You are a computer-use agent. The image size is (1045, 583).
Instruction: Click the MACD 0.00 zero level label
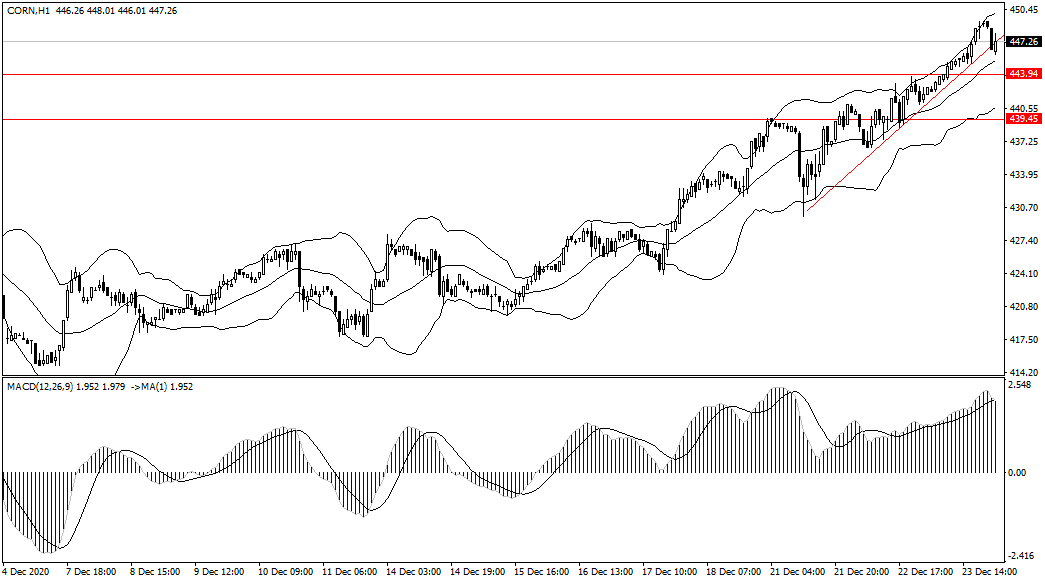point(1017,472)
